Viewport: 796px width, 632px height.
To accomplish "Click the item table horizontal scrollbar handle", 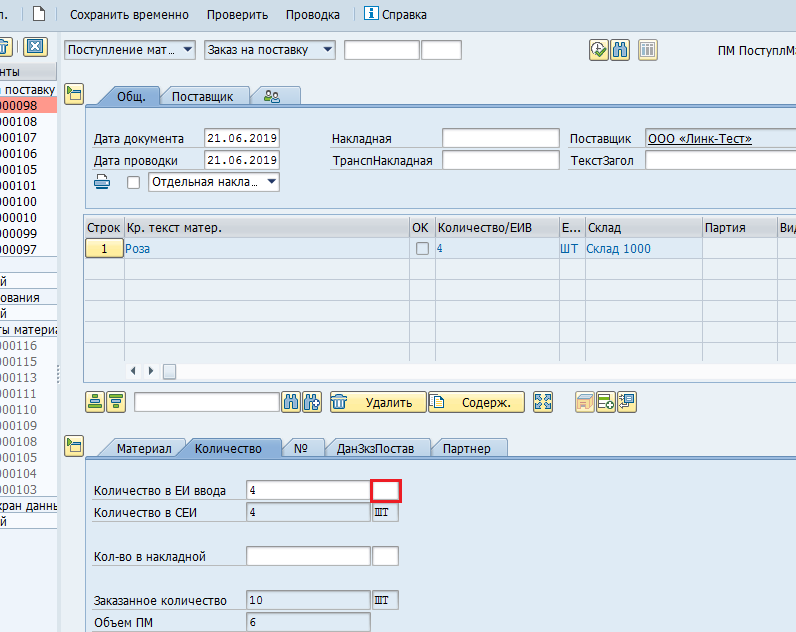I will tap(170, 371).
